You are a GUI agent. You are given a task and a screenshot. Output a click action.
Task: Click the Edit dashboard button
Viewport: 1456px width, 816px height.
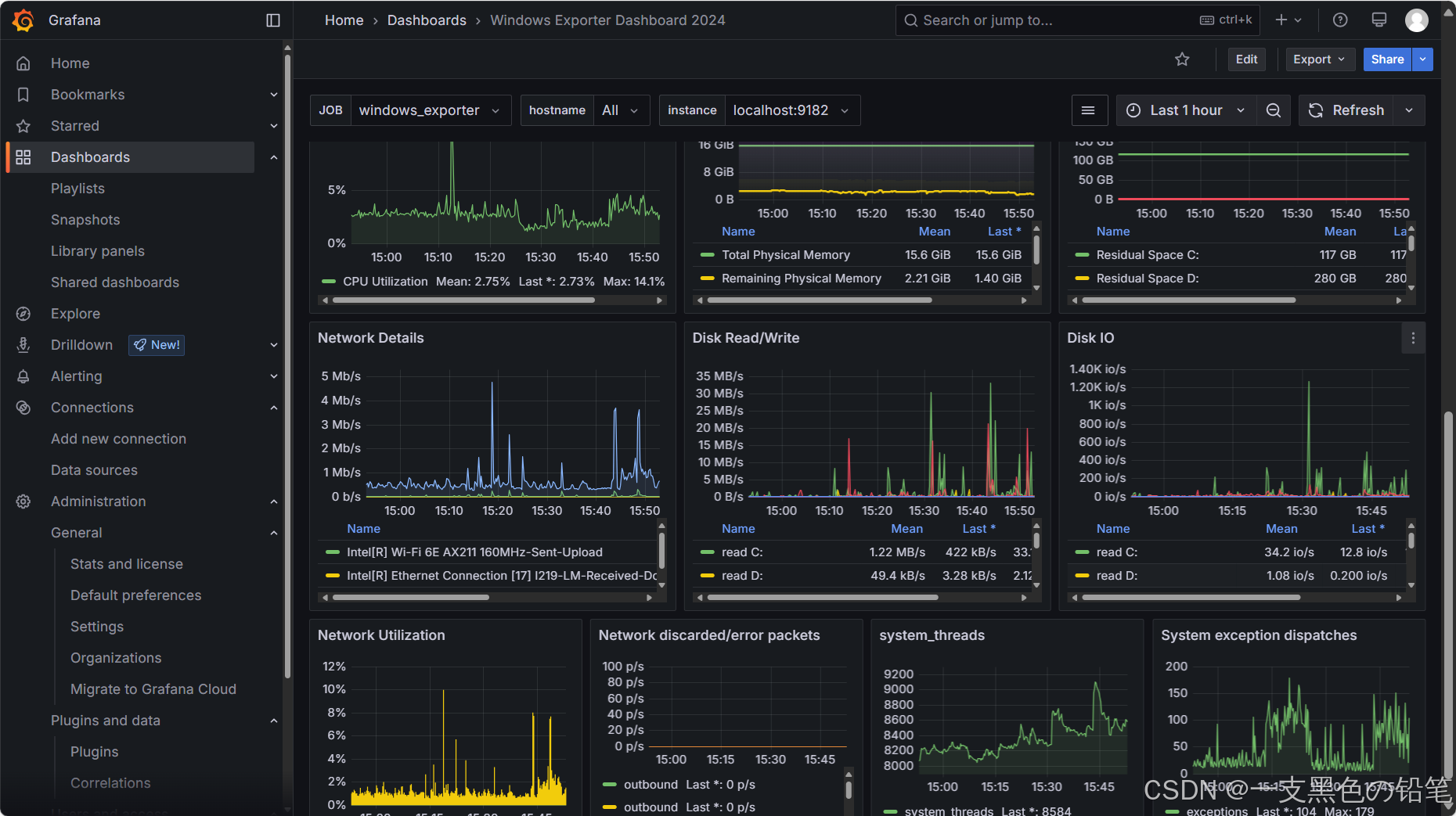click(1246, 59)
